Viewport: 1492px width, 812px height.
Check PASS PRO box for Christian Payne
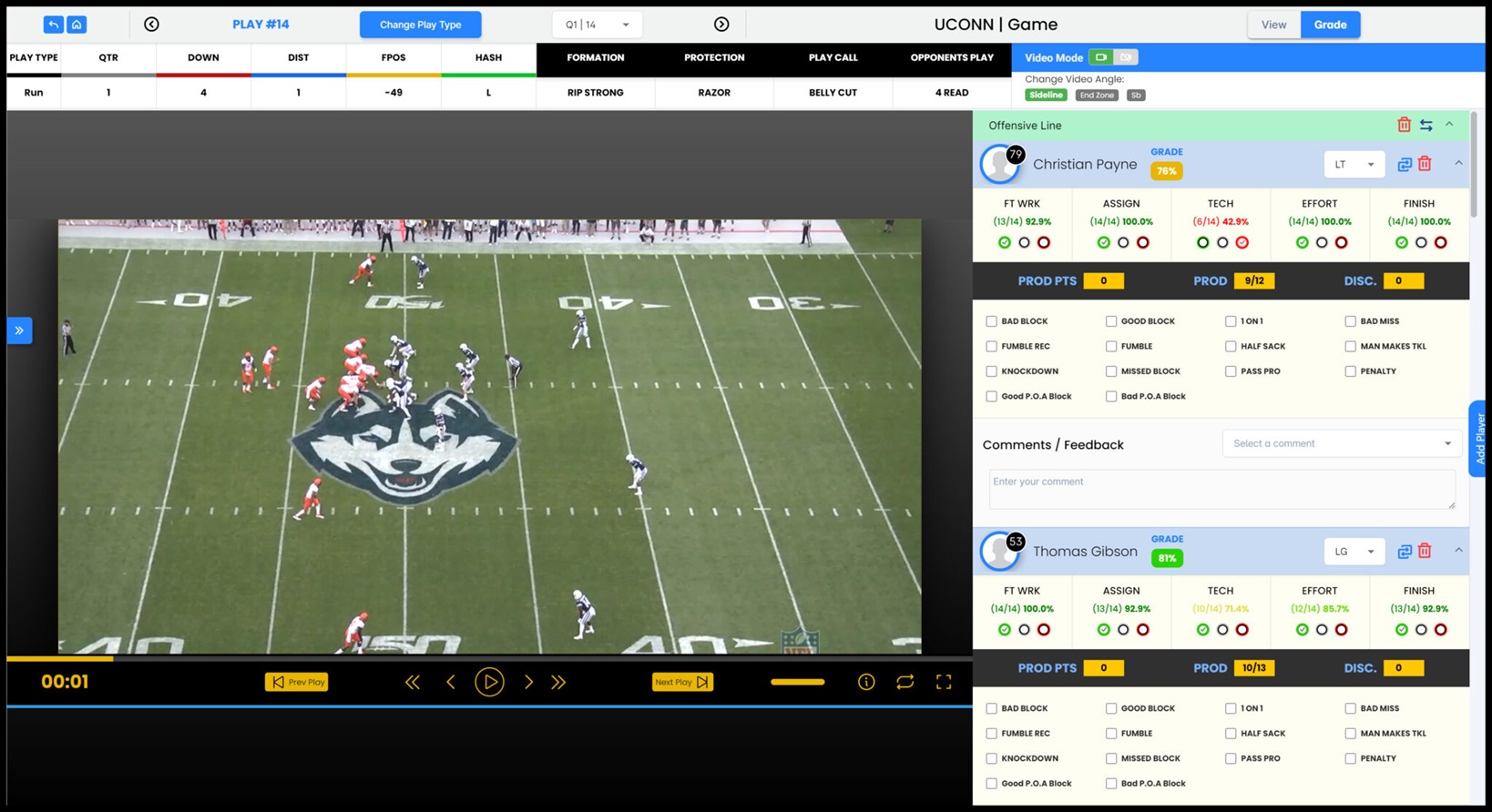point(1231,371)
